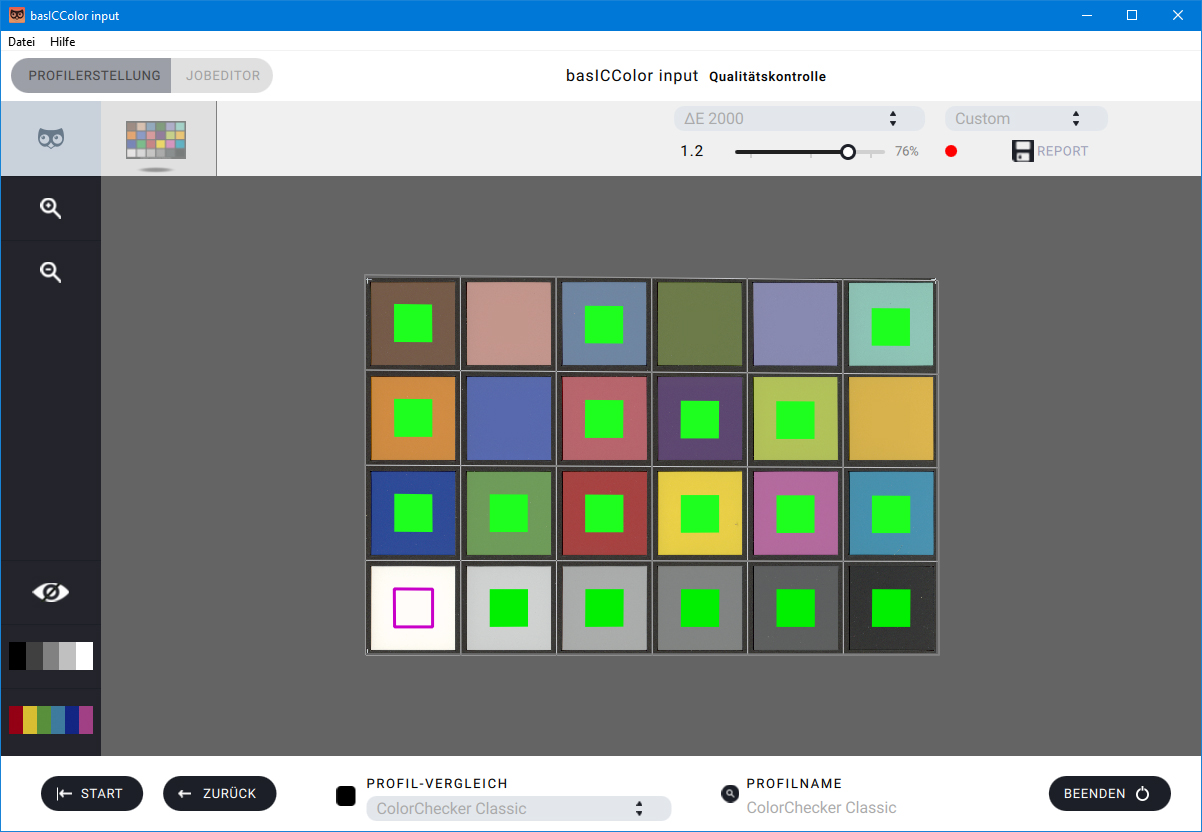The width and height of the screenshot is (1202, 832).
Task: Show the grayscale patches strip
Action: 51,656
